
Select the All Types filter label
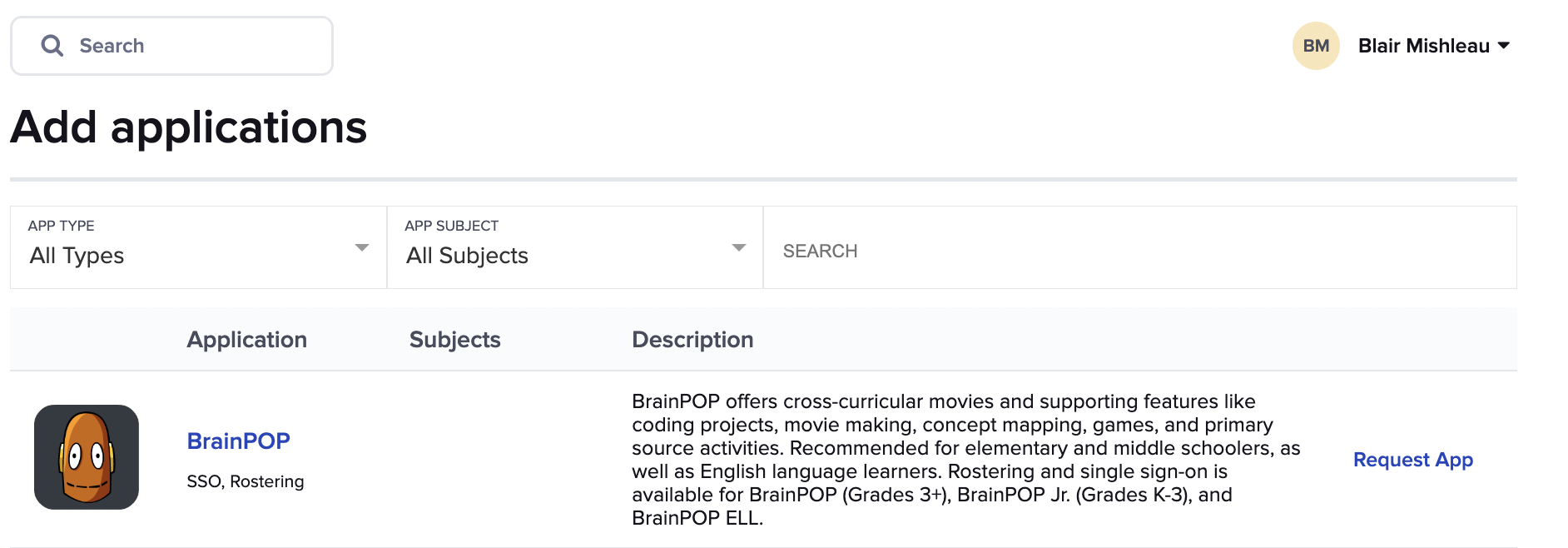pos(77,256)
